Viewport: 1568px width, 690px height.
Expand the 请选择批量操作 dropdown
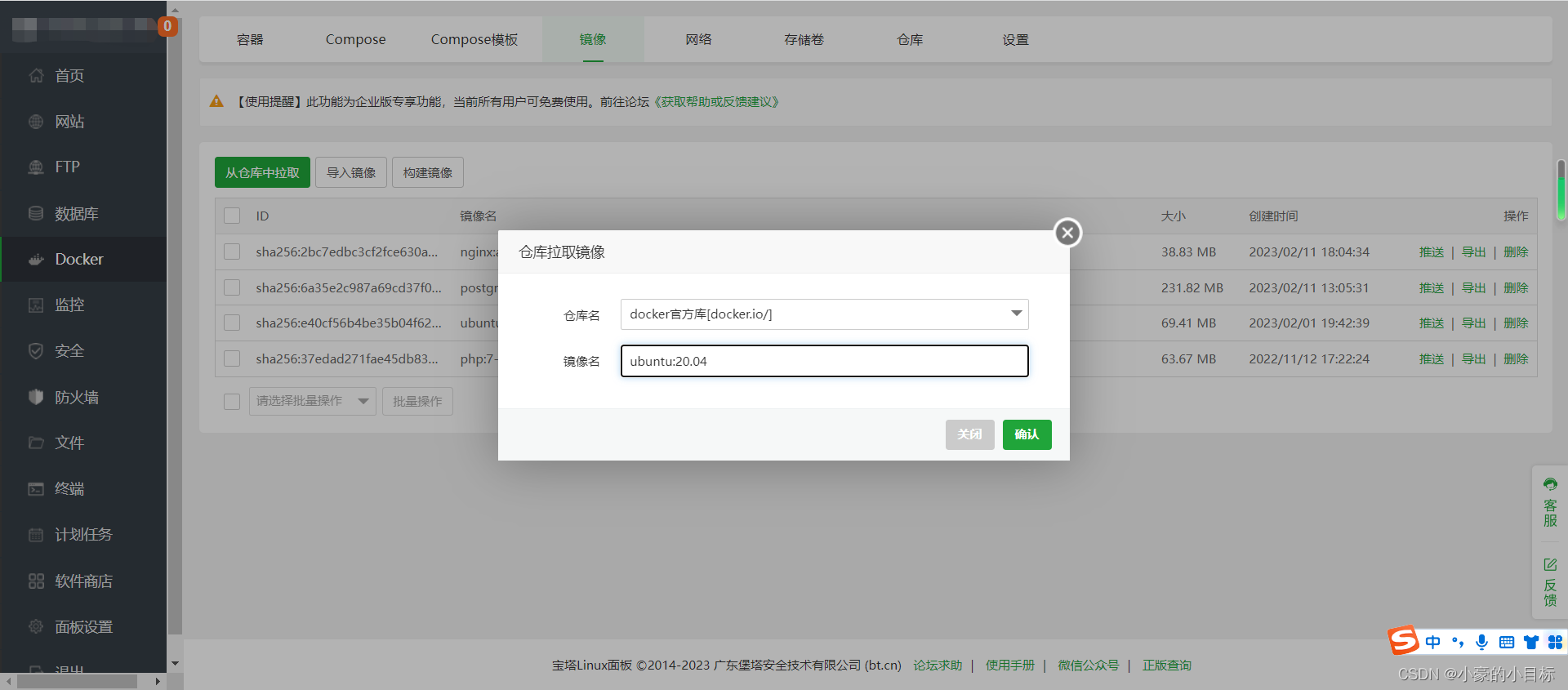pos(312,401)
